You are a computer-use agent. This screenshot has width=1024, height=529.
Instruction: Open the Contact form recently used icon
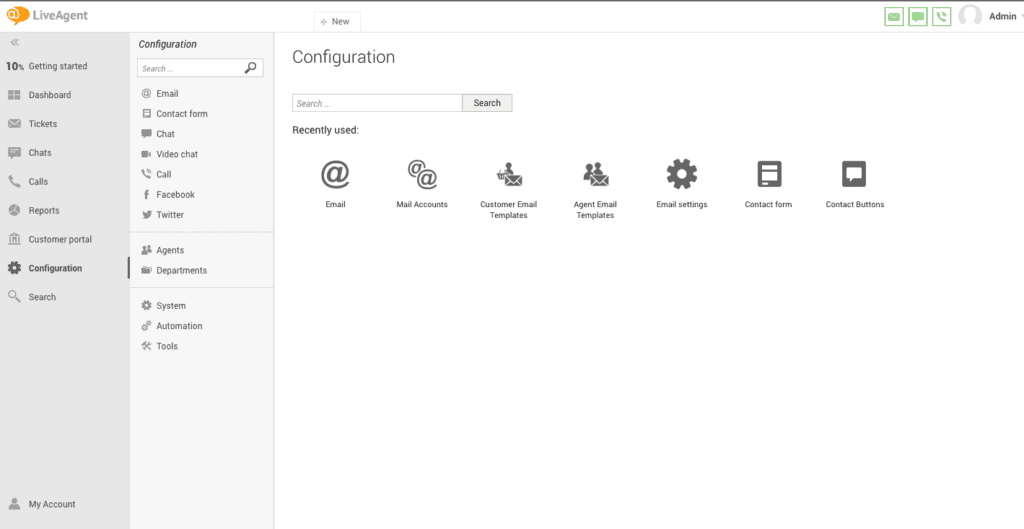click(768, 174)
